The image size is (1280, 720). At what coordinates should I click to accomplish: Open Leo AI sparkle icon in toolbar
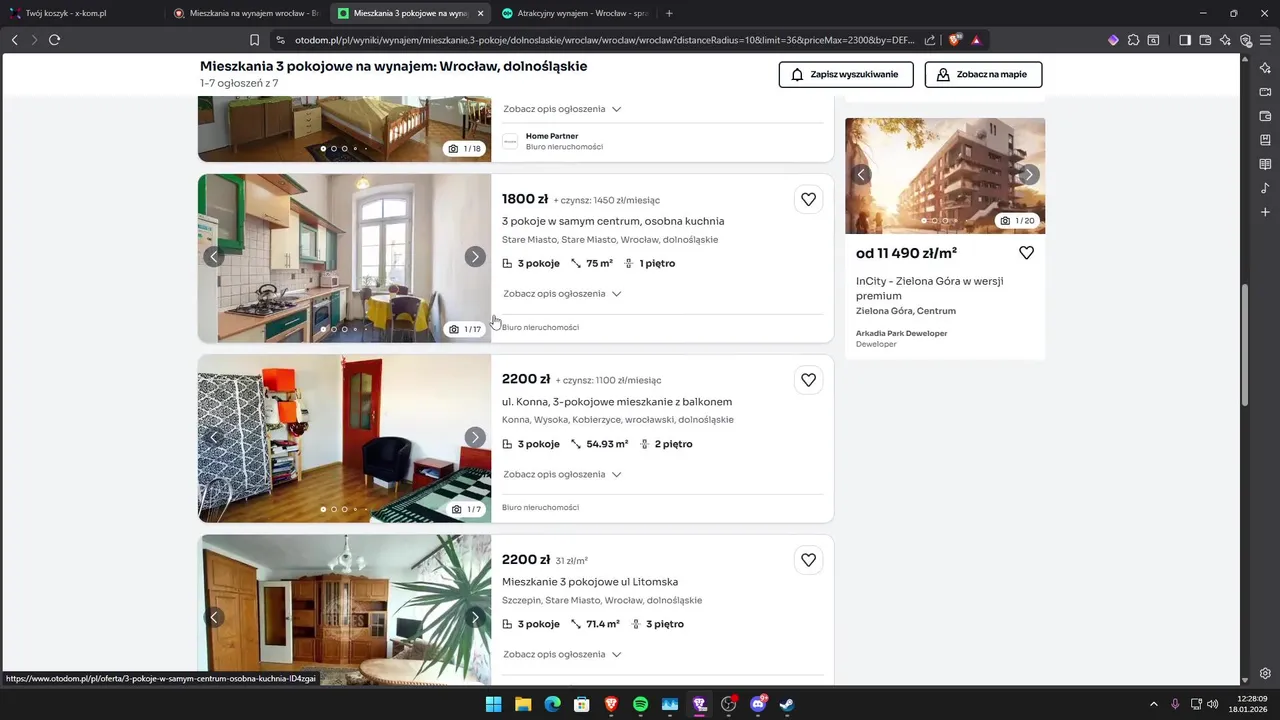point(1226,40)
